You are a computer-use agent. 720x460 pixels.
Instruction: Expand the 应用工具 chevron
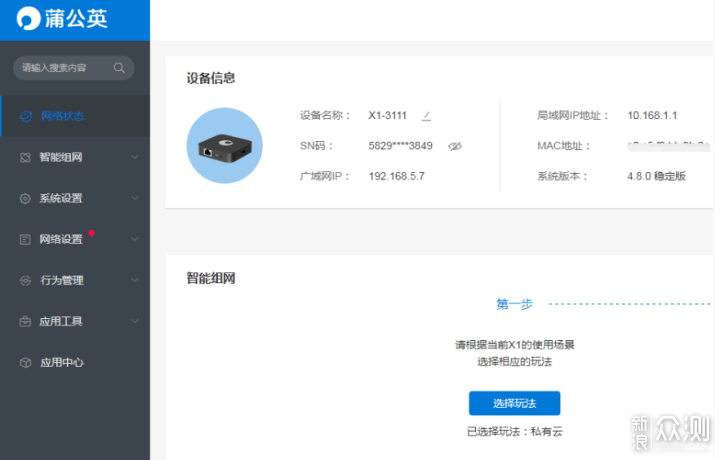[x=135, y=320]
